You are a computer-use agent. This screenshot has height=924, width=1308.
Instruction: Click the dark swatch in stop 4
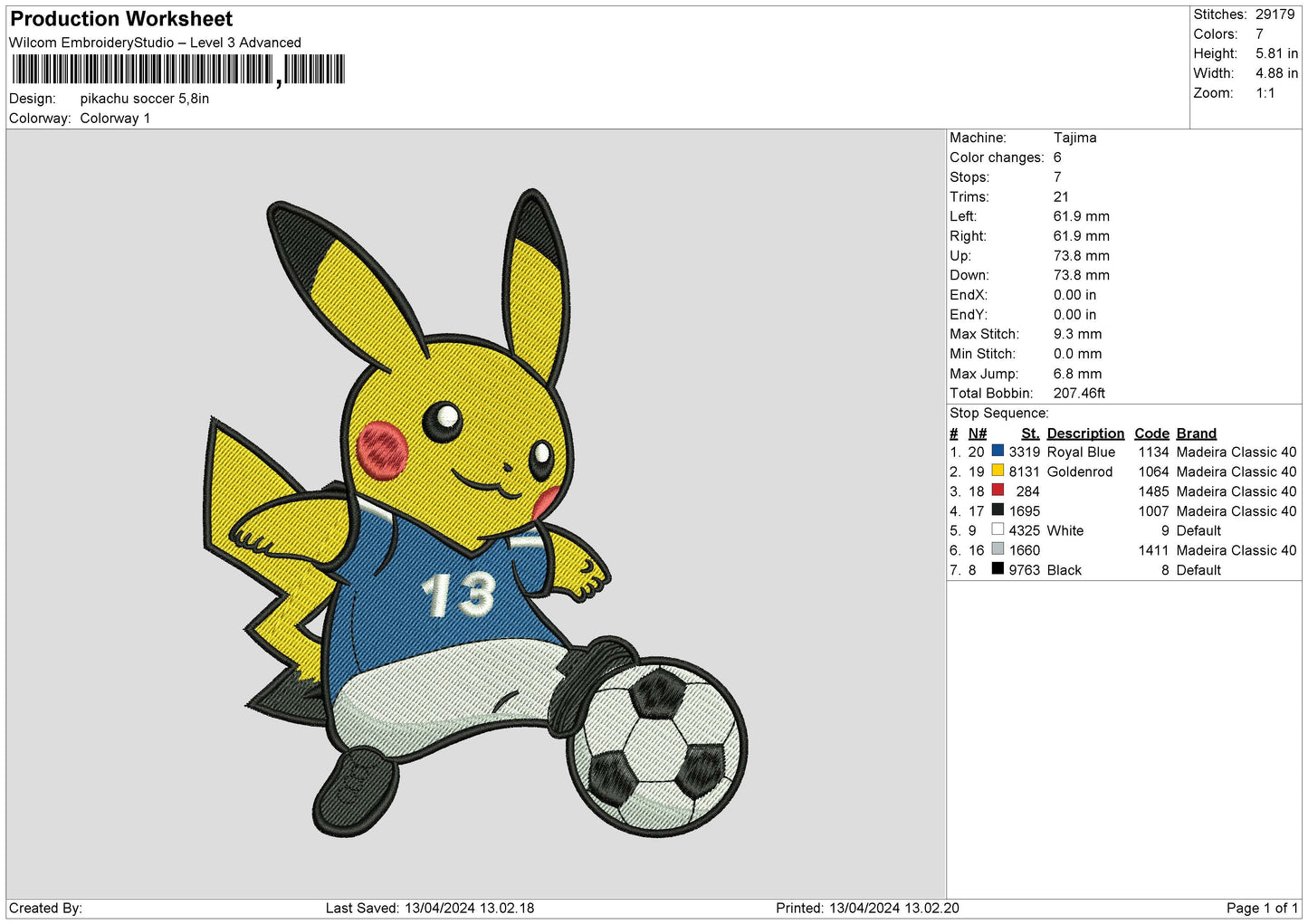[998, 510]
